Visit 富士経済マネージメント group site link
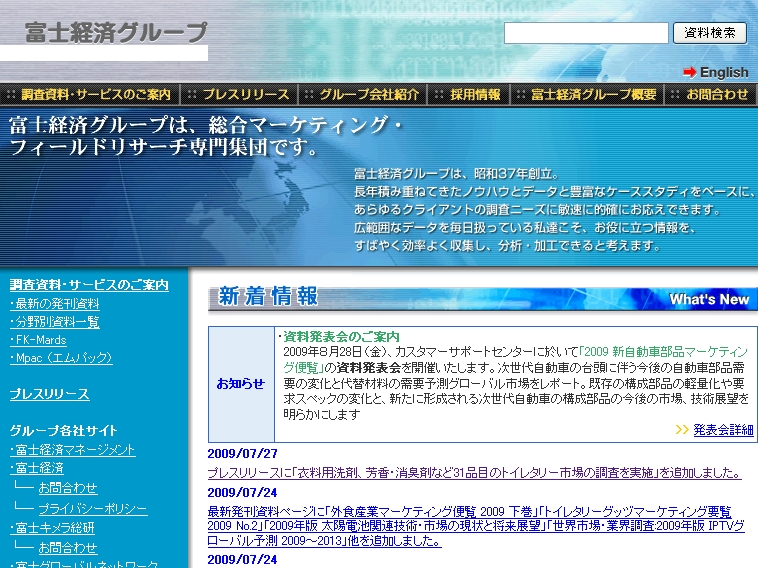 pos(73,450)
